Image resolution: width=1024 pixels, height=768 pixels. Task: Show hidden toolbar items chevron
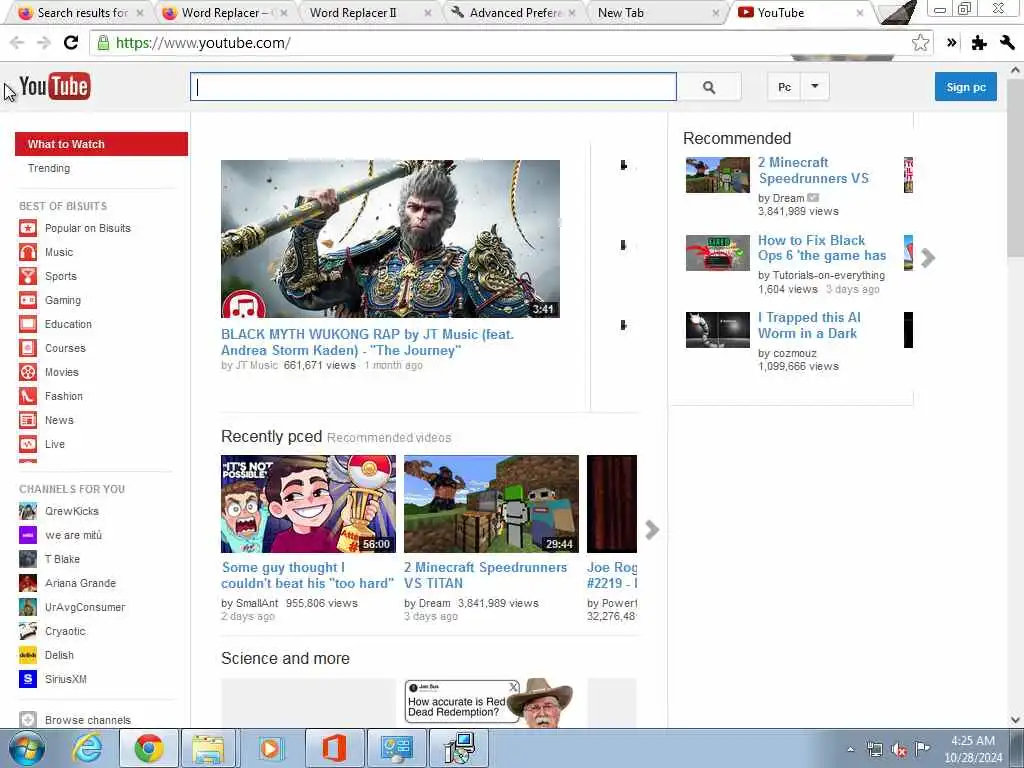952,43
